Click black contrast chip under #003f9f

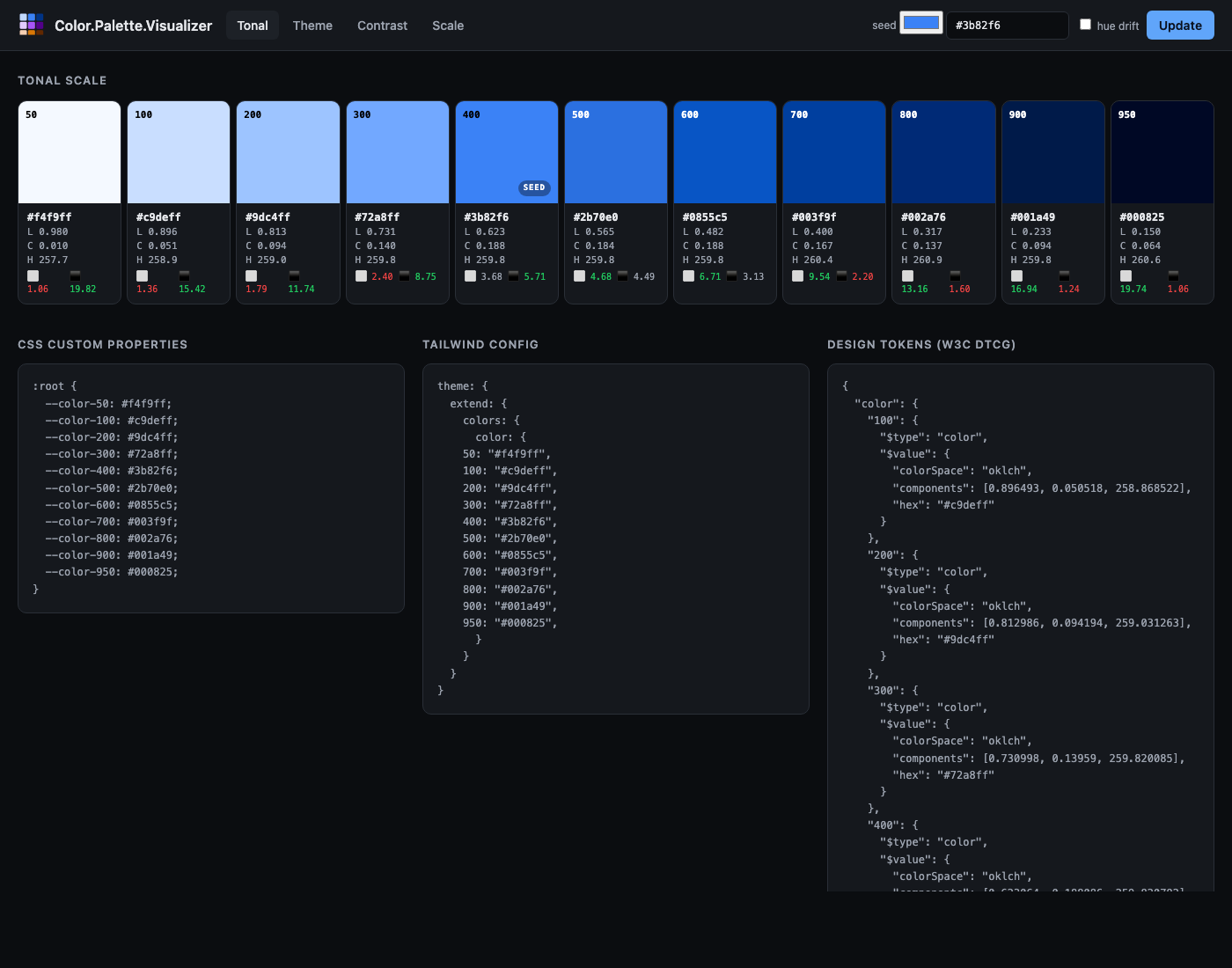pos(841,276)
